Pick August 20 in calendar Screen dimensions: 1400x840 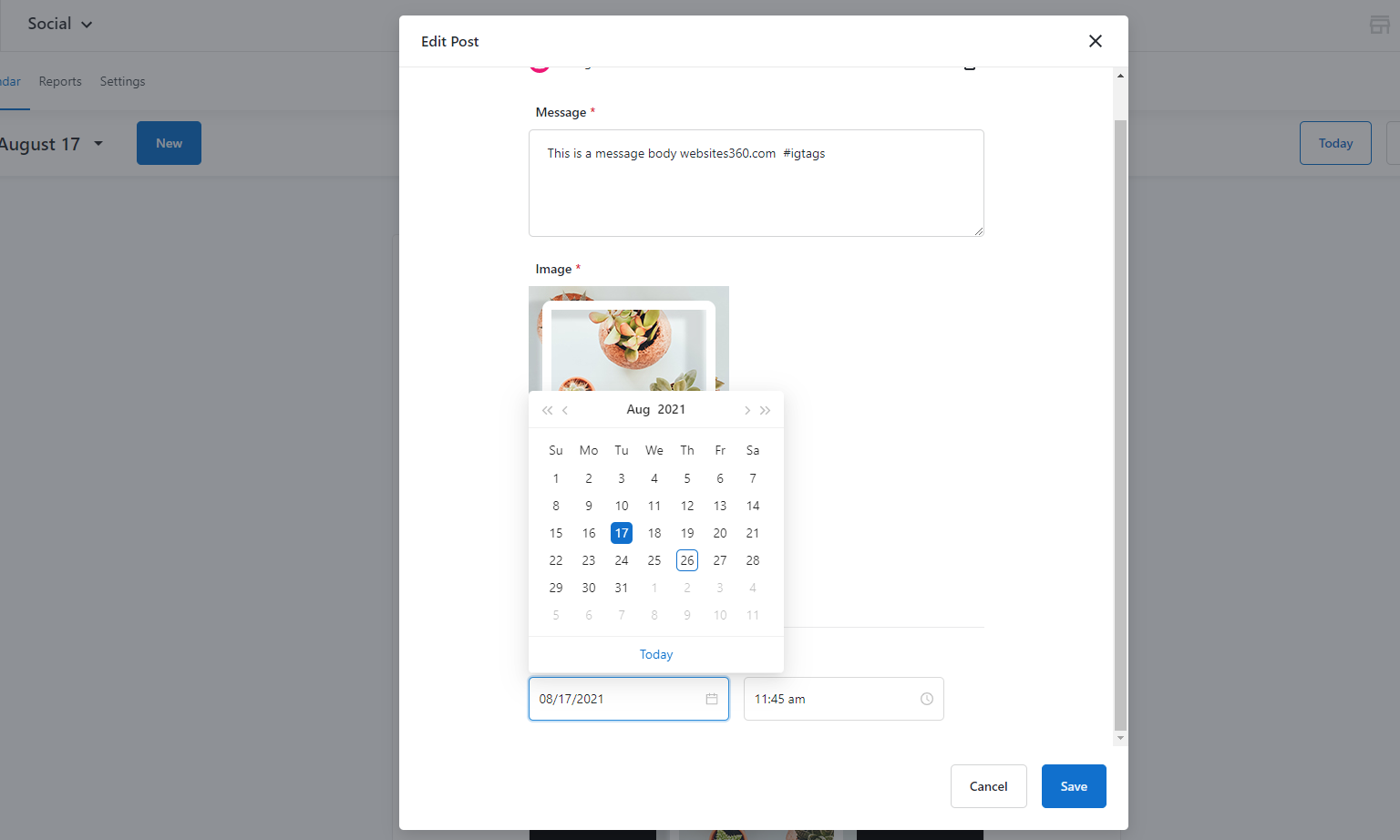(720, 533)
